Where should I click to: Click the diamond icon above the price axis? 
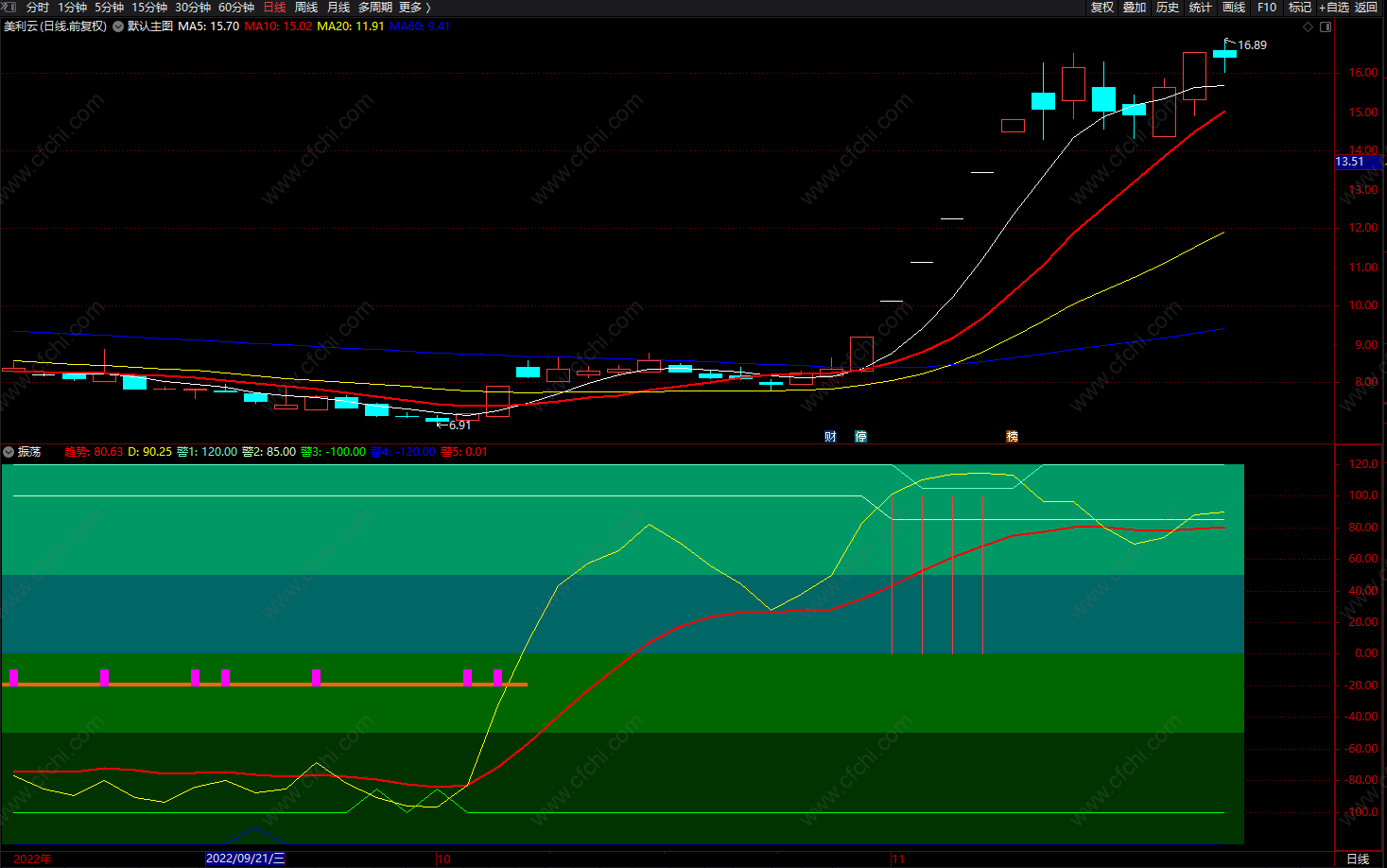1309,26
